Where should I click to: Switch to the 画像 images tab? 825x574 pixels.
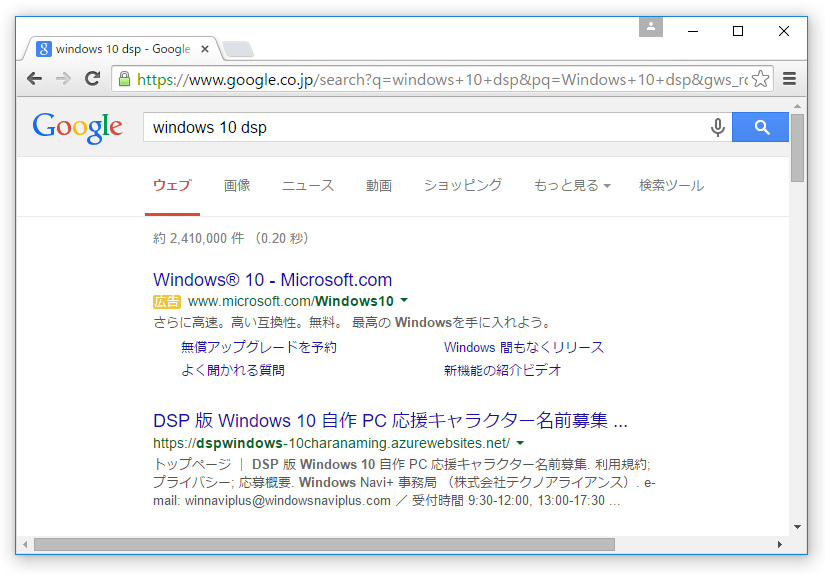(x=237, y=185)
